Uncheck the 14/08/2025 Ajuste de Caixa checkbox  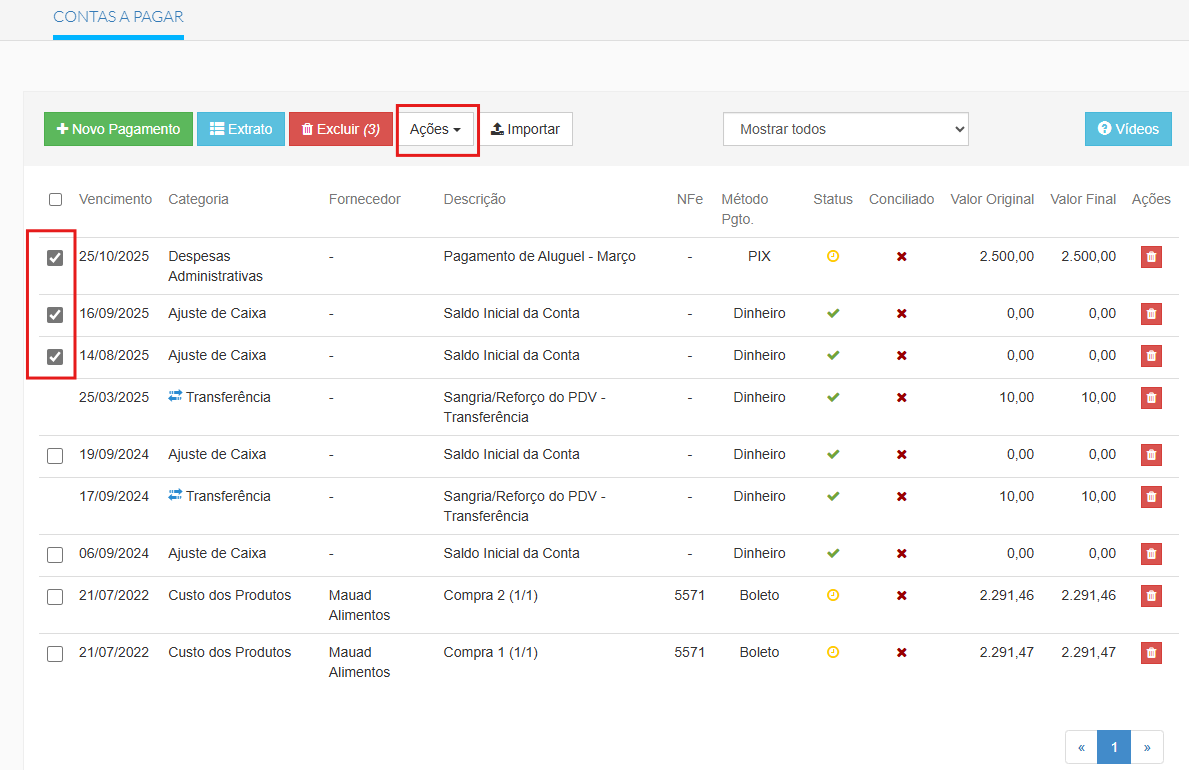coord(55,357)
